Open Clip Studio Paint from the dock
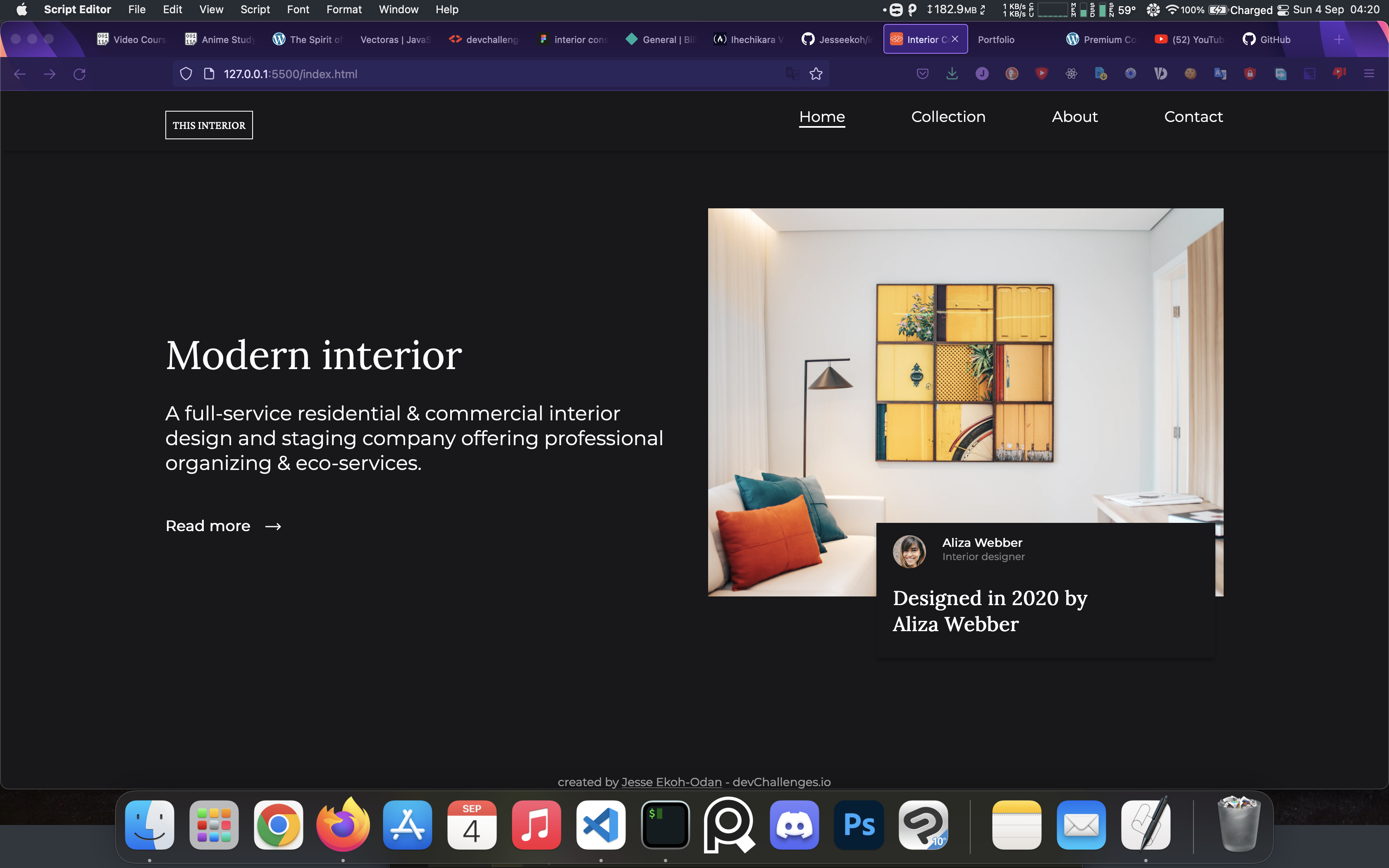This screenshot has height=868, width=1389. 924,825
